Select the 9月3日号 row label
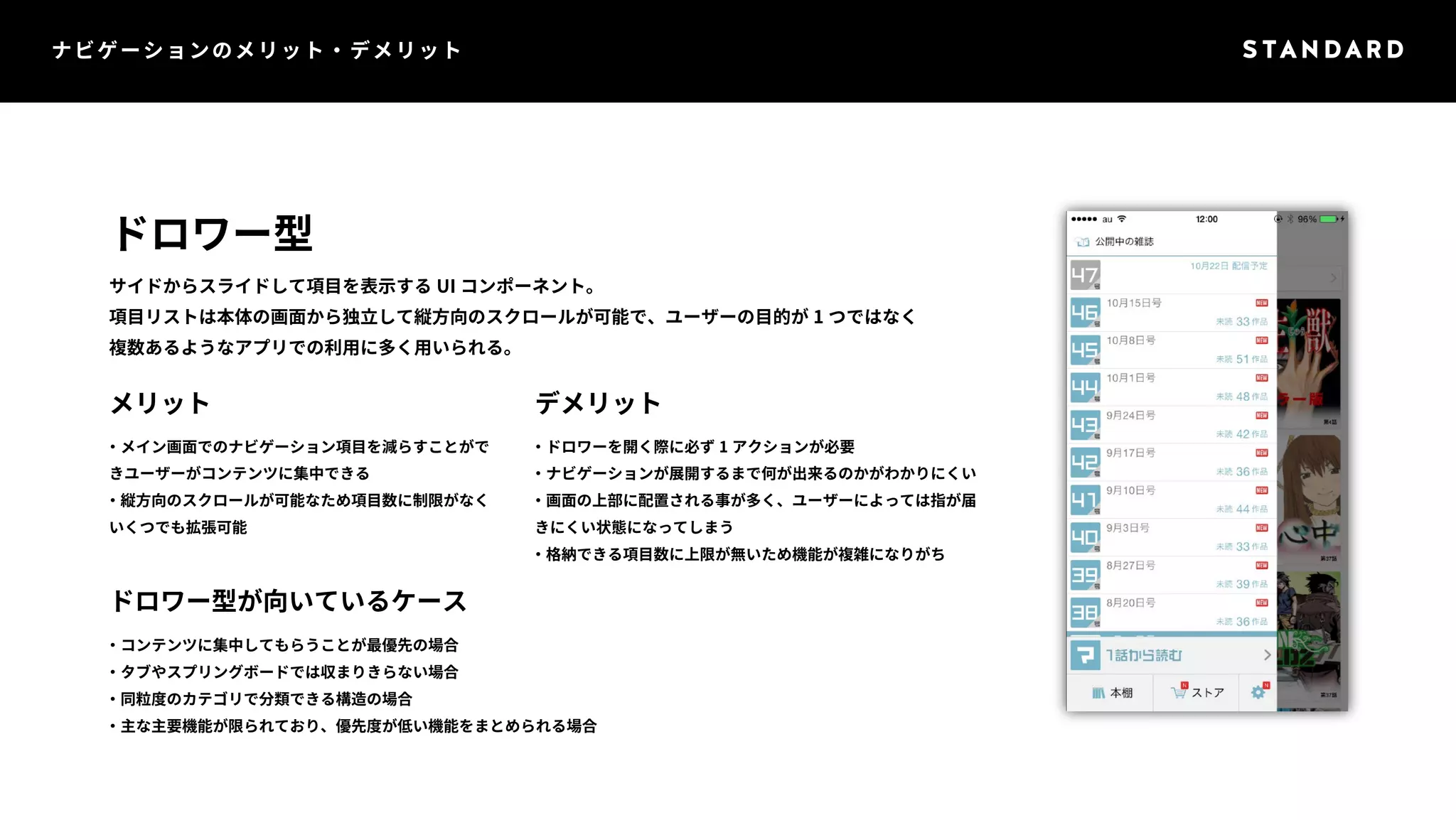The height and width of the screenshot is (820, 1456). point(1128,528)
